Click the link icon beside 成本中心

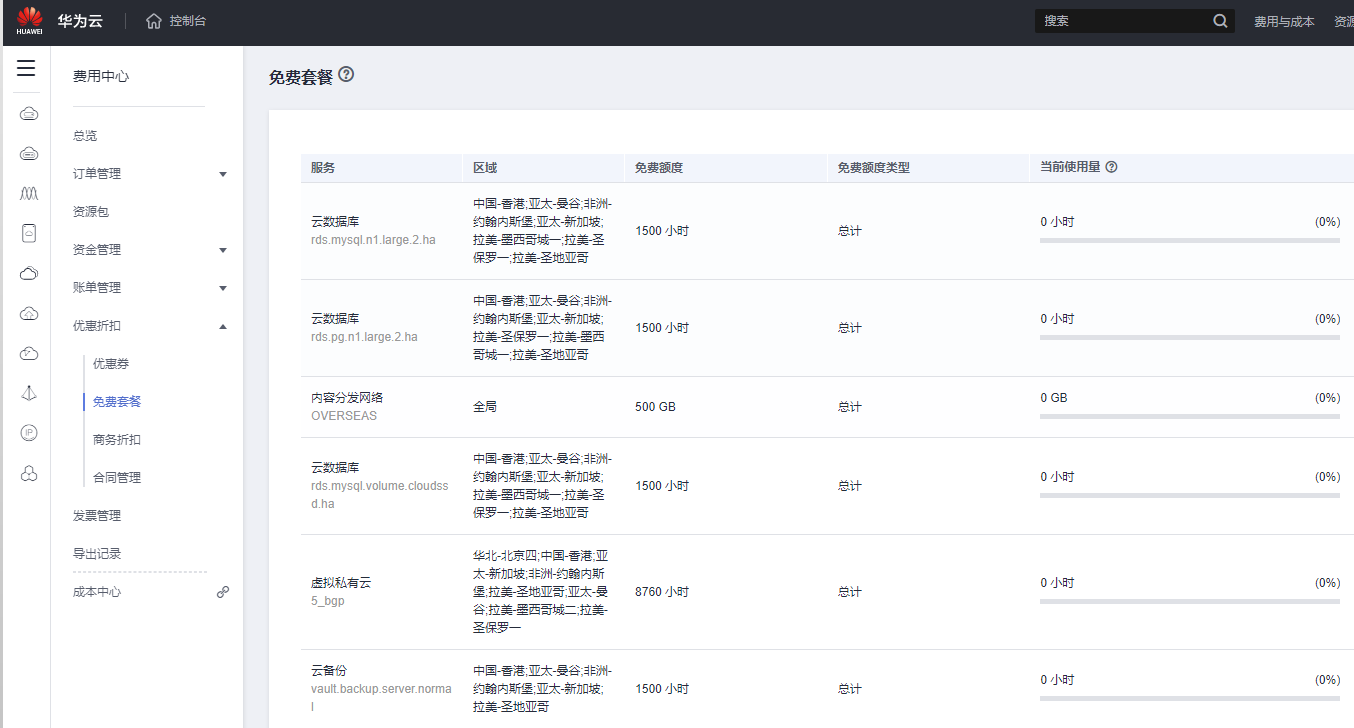click(x=223, y=592)
